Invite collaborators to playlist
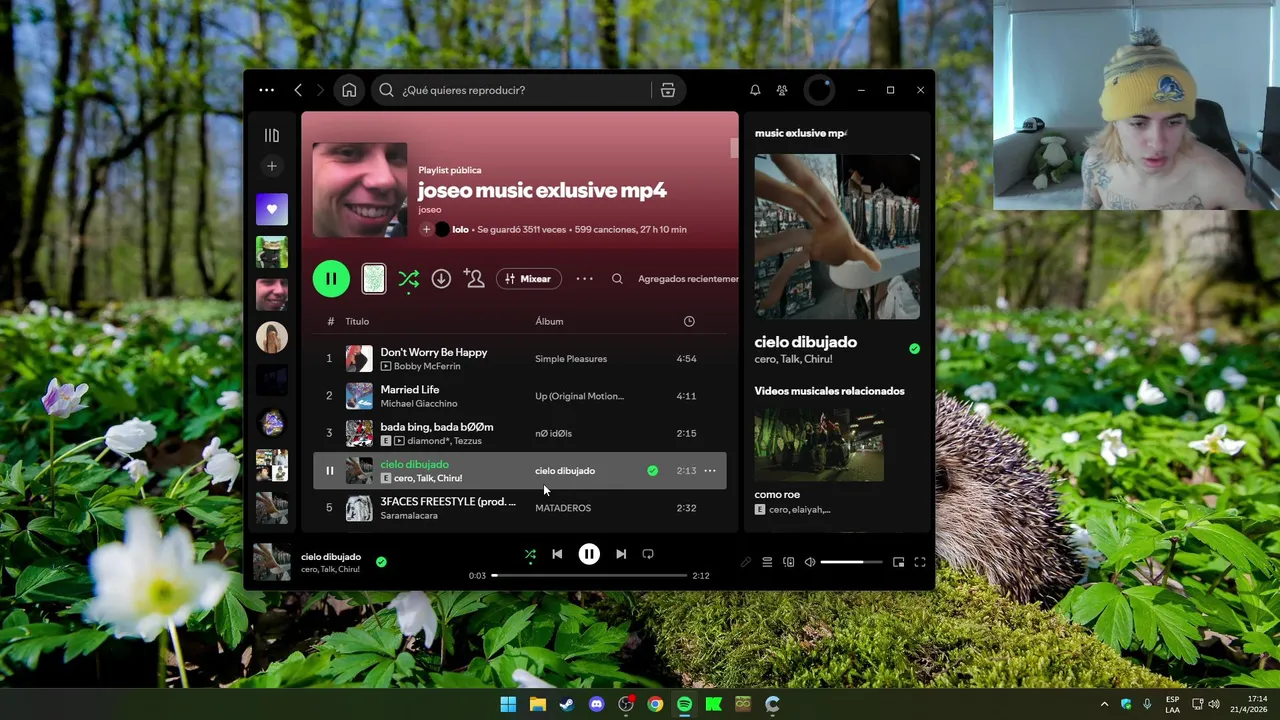1280x720 pixels. [474, 279]
